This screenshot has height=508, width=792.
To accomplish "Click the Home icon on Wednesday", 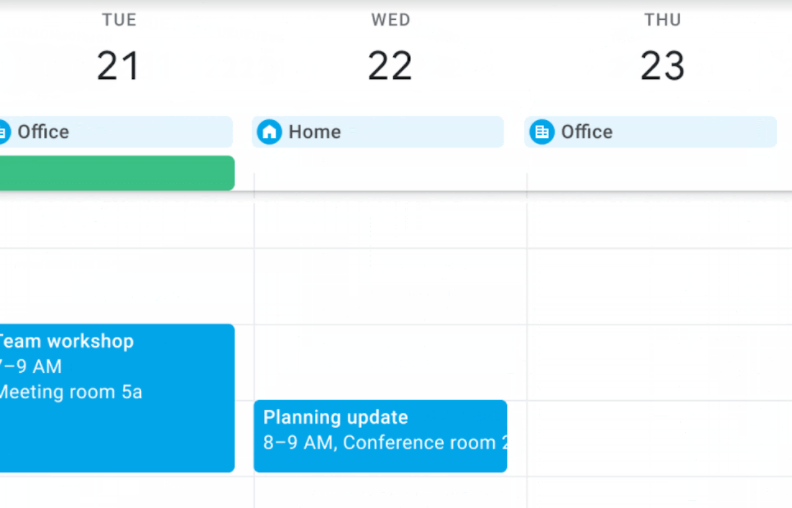I will tap(269, 132).
